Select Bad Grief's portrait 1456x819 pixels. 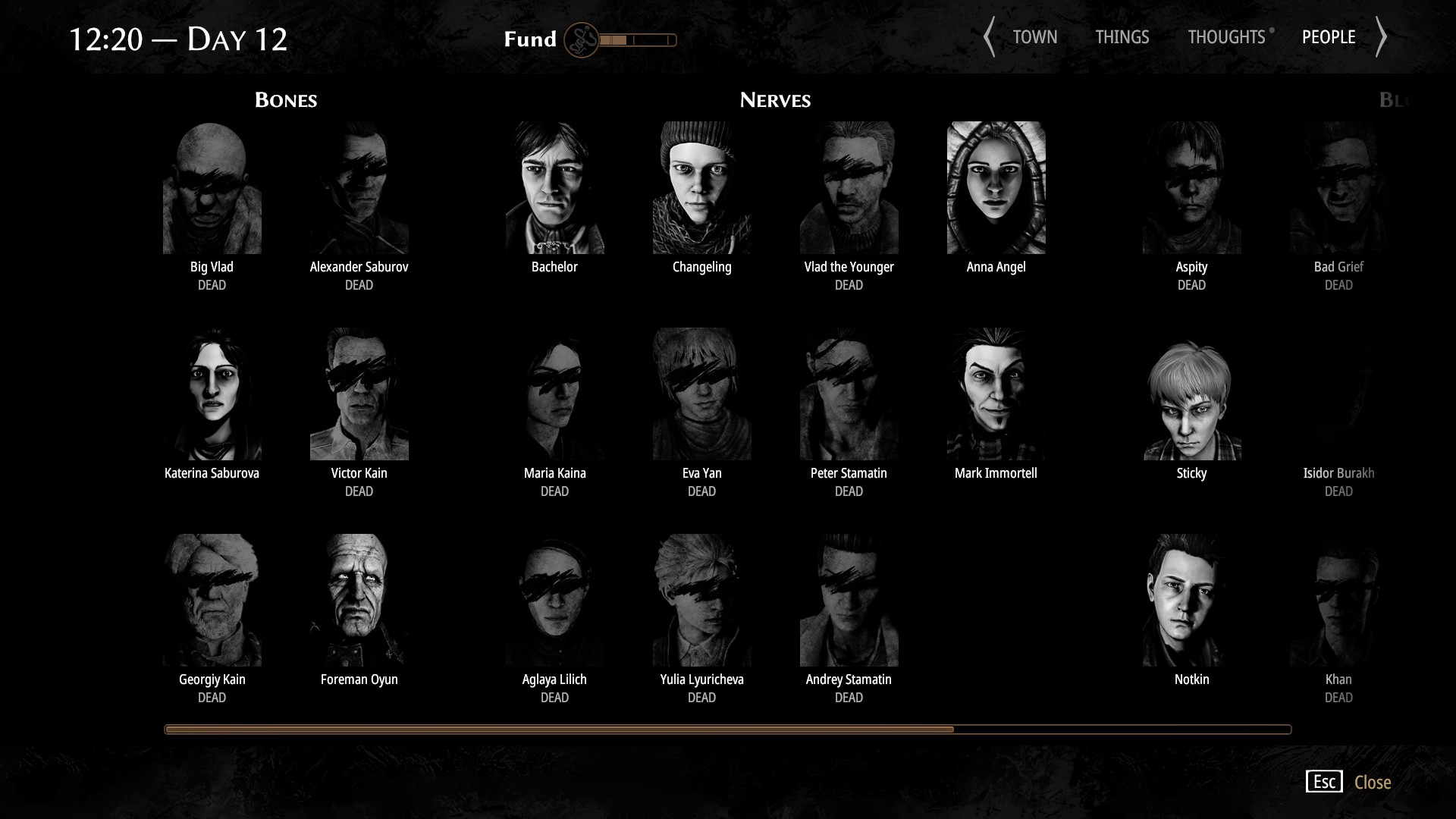[x=1339, y=187]
